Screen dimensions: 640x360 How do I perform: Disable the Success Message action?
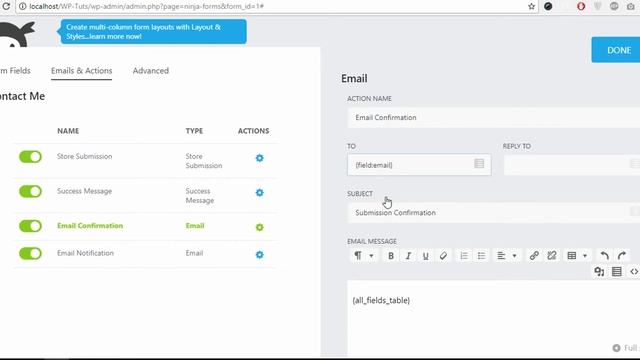pyautogui.click(x=31, y=191)
